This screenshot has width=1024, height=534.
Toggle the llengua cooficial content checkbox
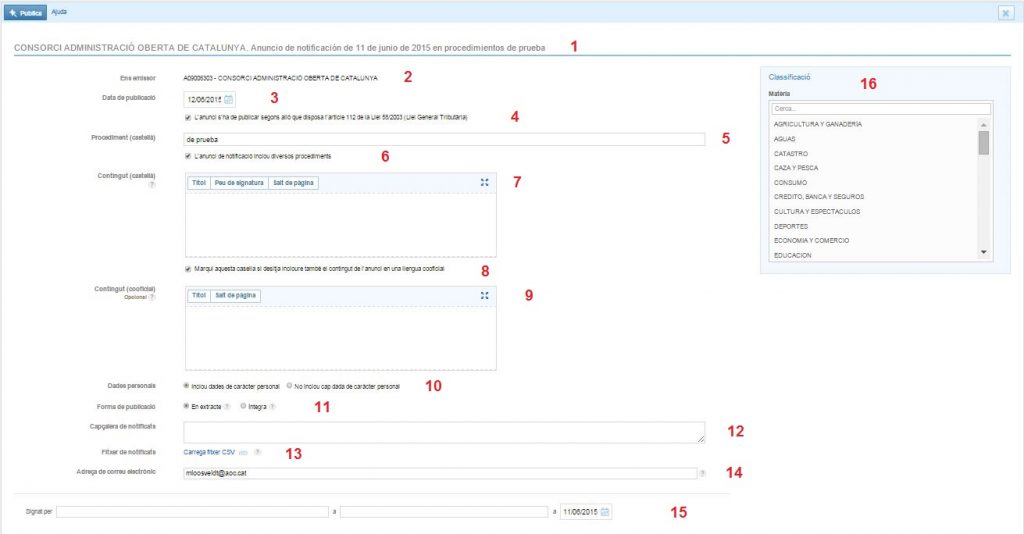click(188, 269)
